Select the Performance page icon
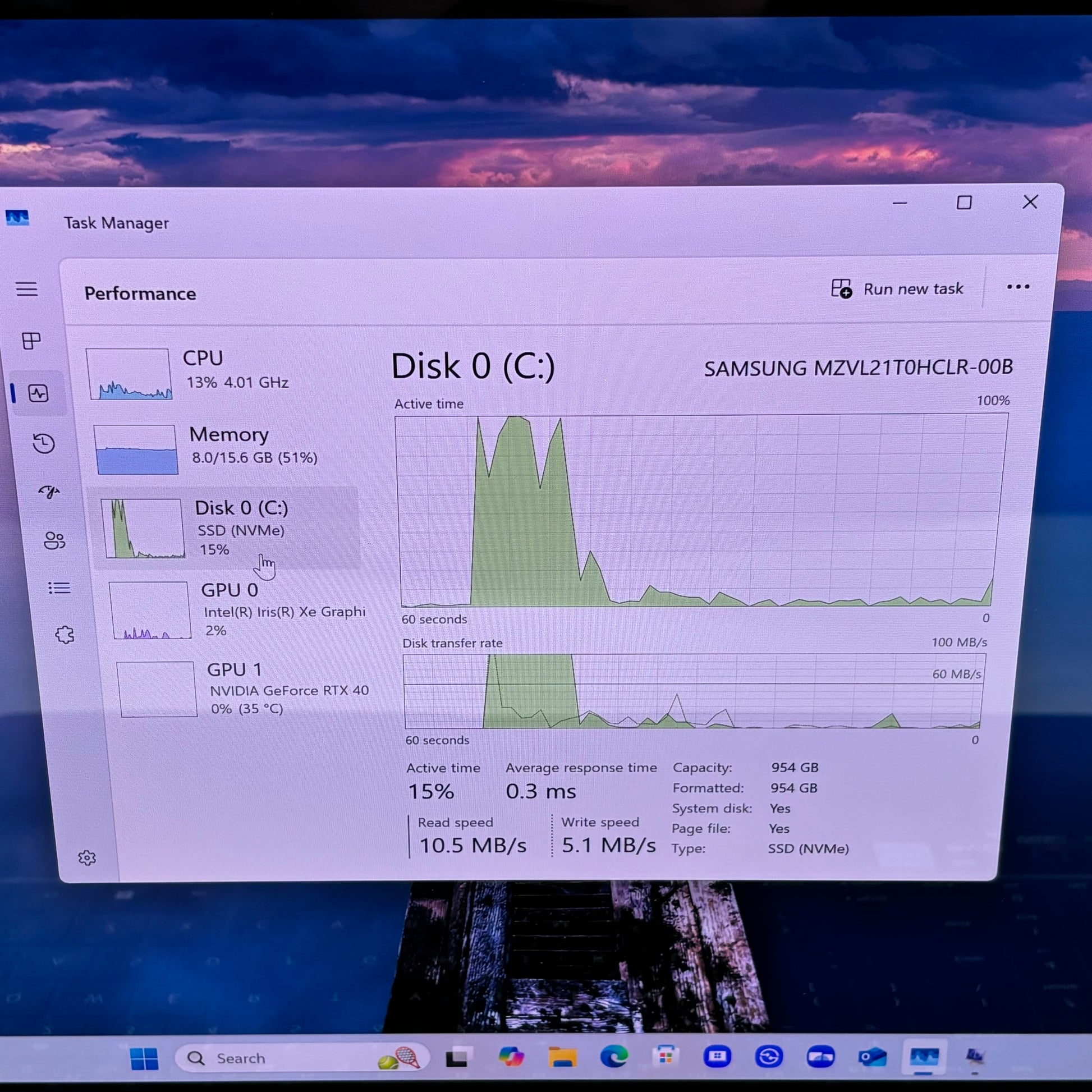This screenshot has height=1092, width=1092. coord(38,393)
